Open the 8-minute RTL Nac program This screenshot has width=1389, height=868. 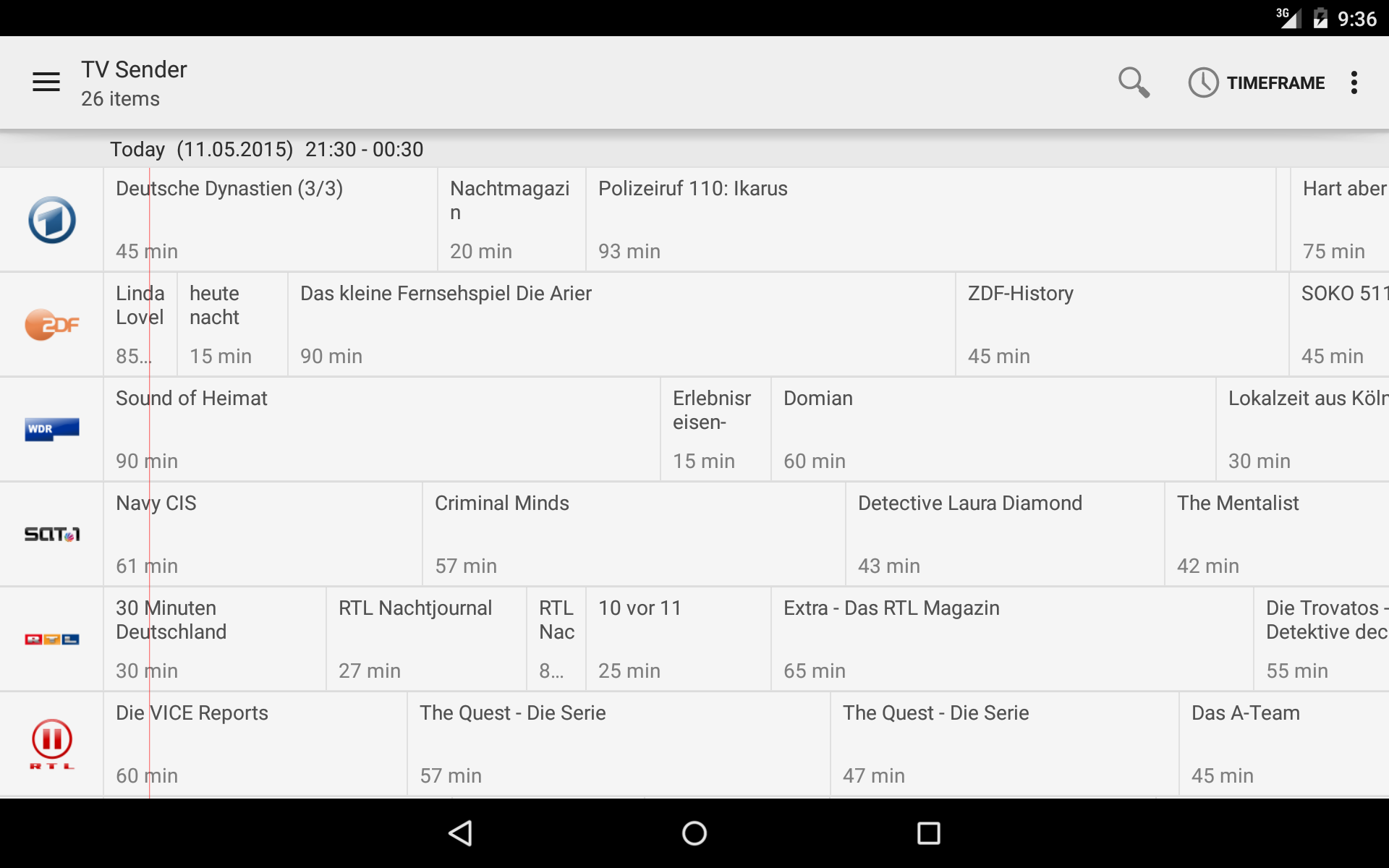click(x=556, y=639)
